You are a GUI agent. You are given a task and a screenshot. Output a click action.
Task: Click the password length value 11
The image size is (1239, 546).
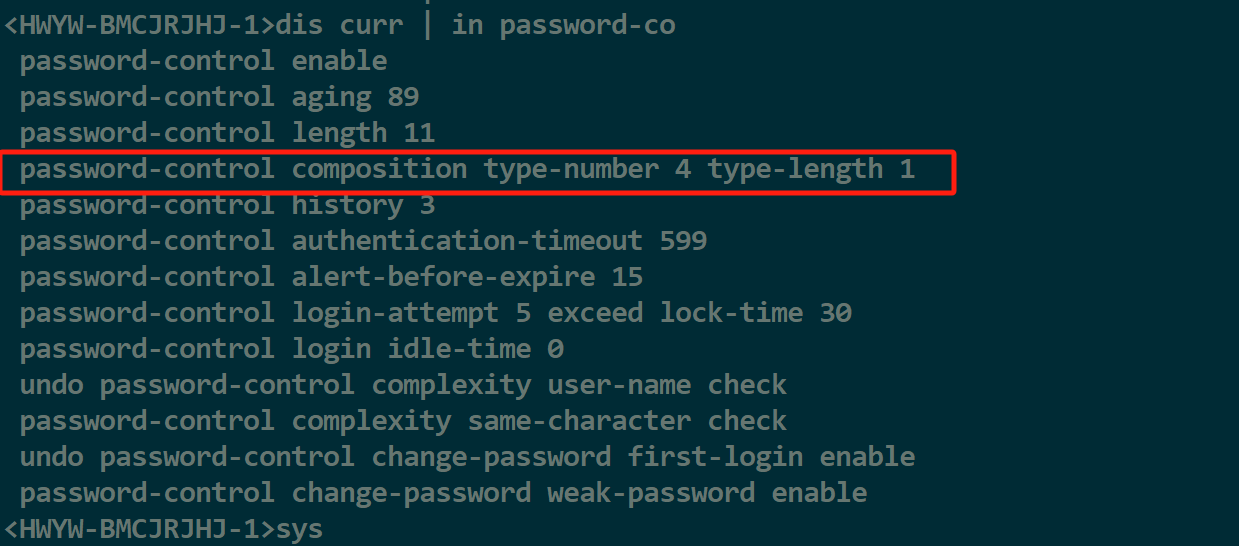tap(419, 133)
